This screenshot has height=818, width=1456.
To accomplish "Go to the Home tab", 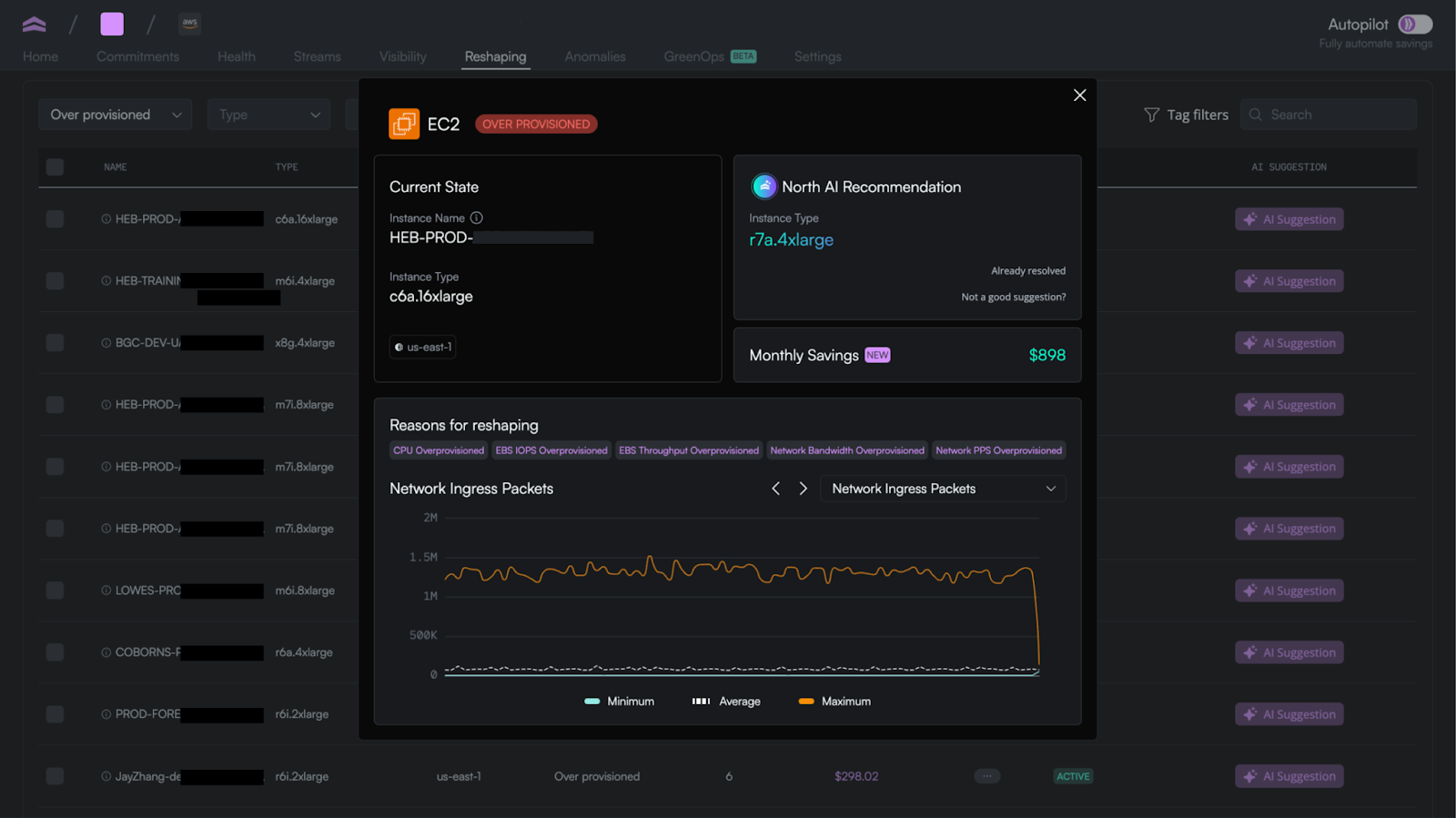I will pyautogui.click(x=40, y=56).
